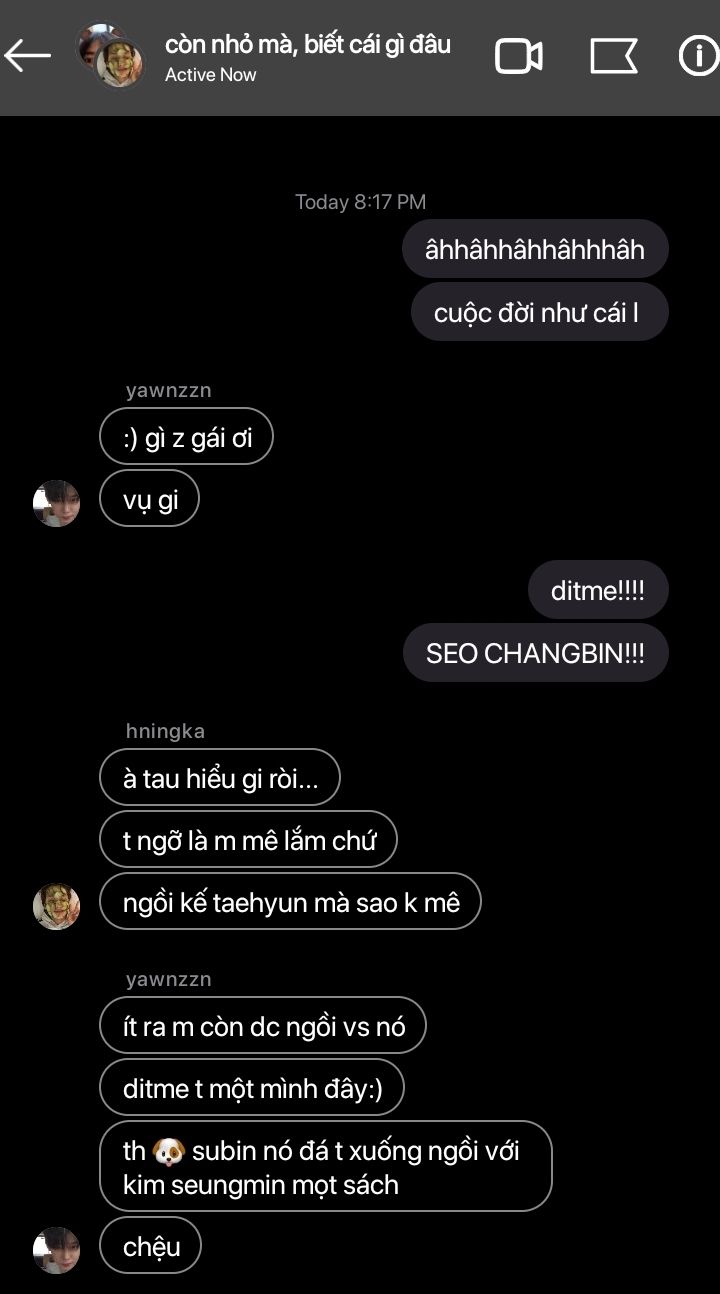Tap the flag icon in the header
This screenshot has height=1294, width=720.
click(614, 56)
